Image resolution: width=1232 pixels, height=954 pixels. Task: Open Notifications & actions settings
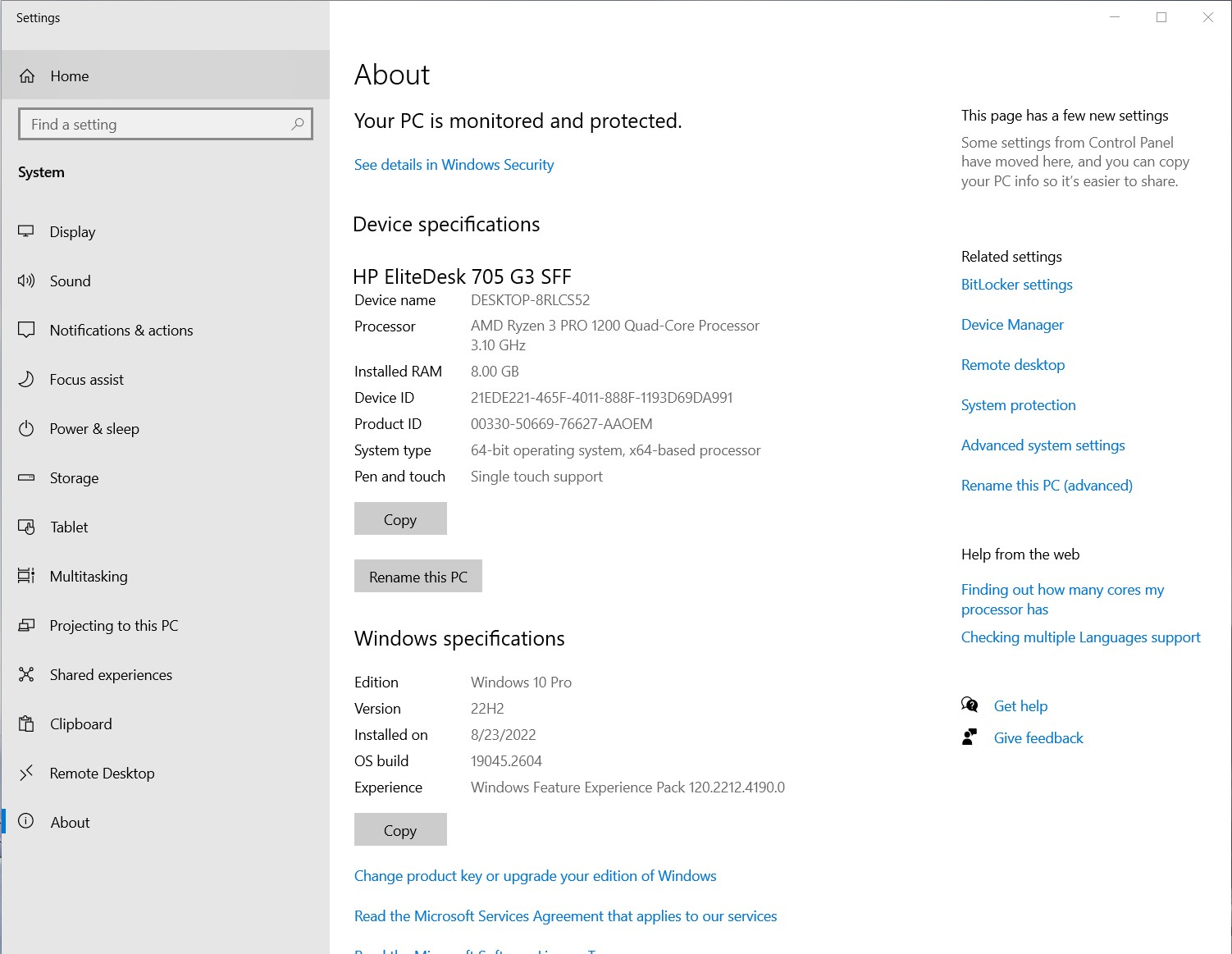pyautogui.click(x=121, y=330)
